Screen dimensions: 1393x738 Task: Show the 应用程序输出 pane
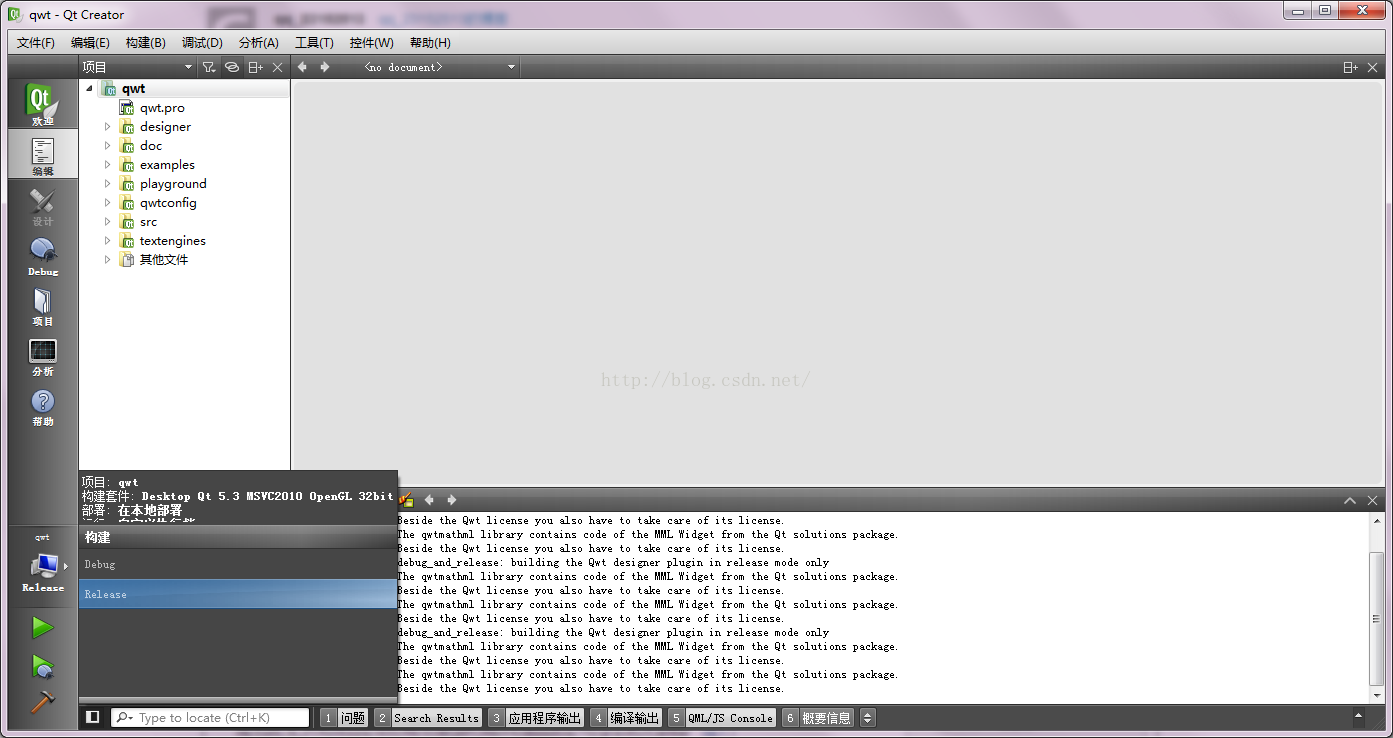536,718
